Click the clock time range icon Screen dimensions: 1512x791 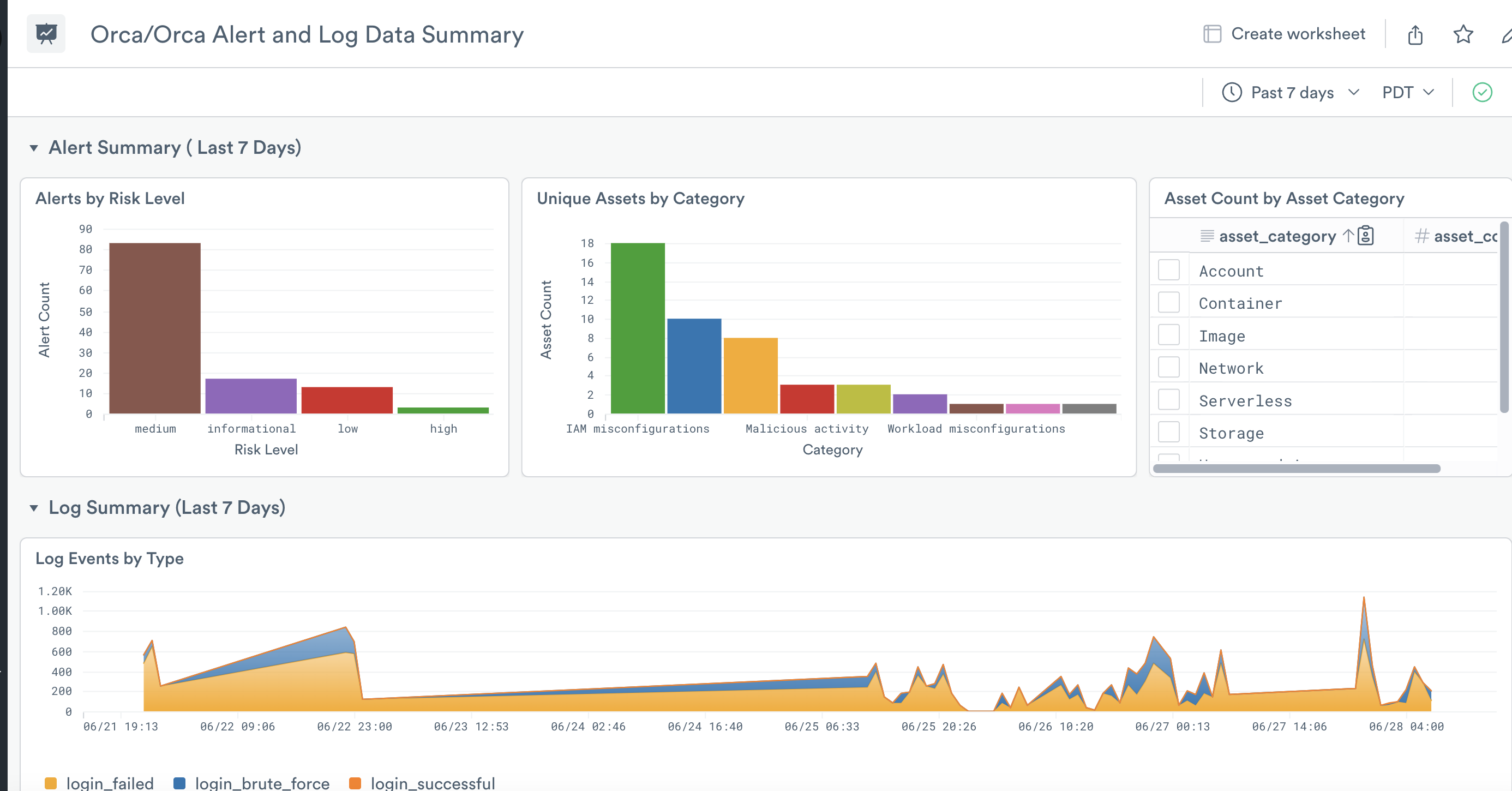point(1232,92)
